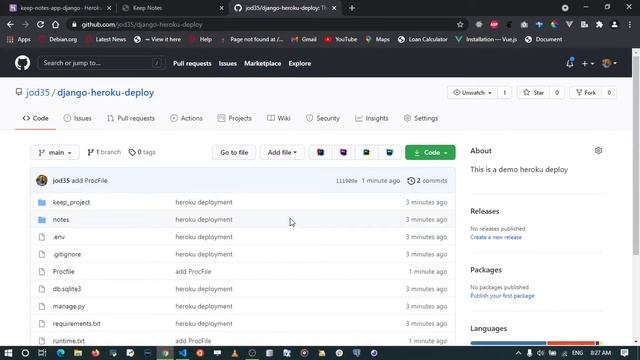Click the first JetBrains toolbox icon beside Add file
Image resolution: width=640 pixels, height=360 pixels.
320,152
